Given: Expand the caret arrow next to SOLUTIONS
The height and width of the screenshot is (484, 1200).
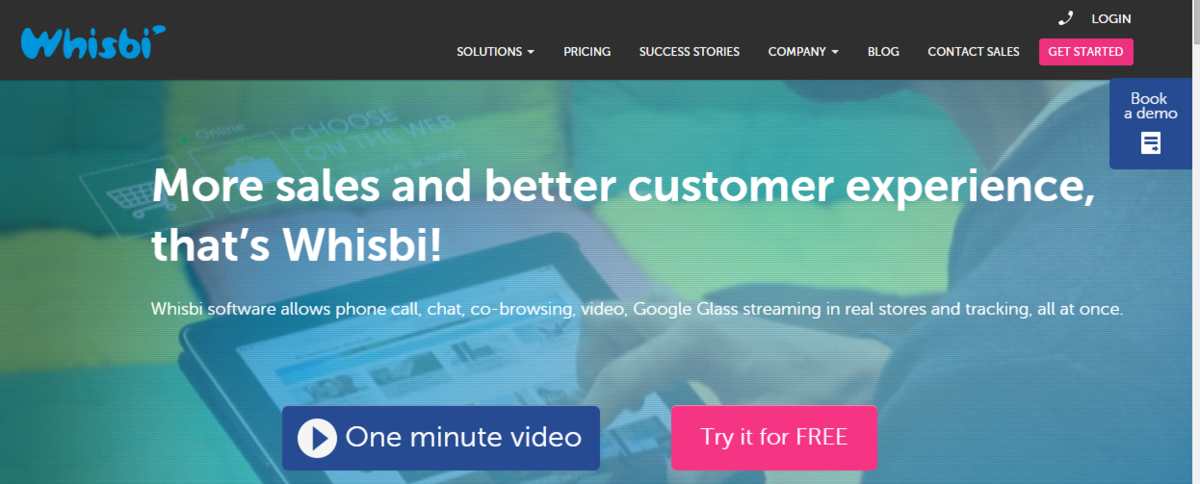Looking at the screenshot, I should (531, 52).
